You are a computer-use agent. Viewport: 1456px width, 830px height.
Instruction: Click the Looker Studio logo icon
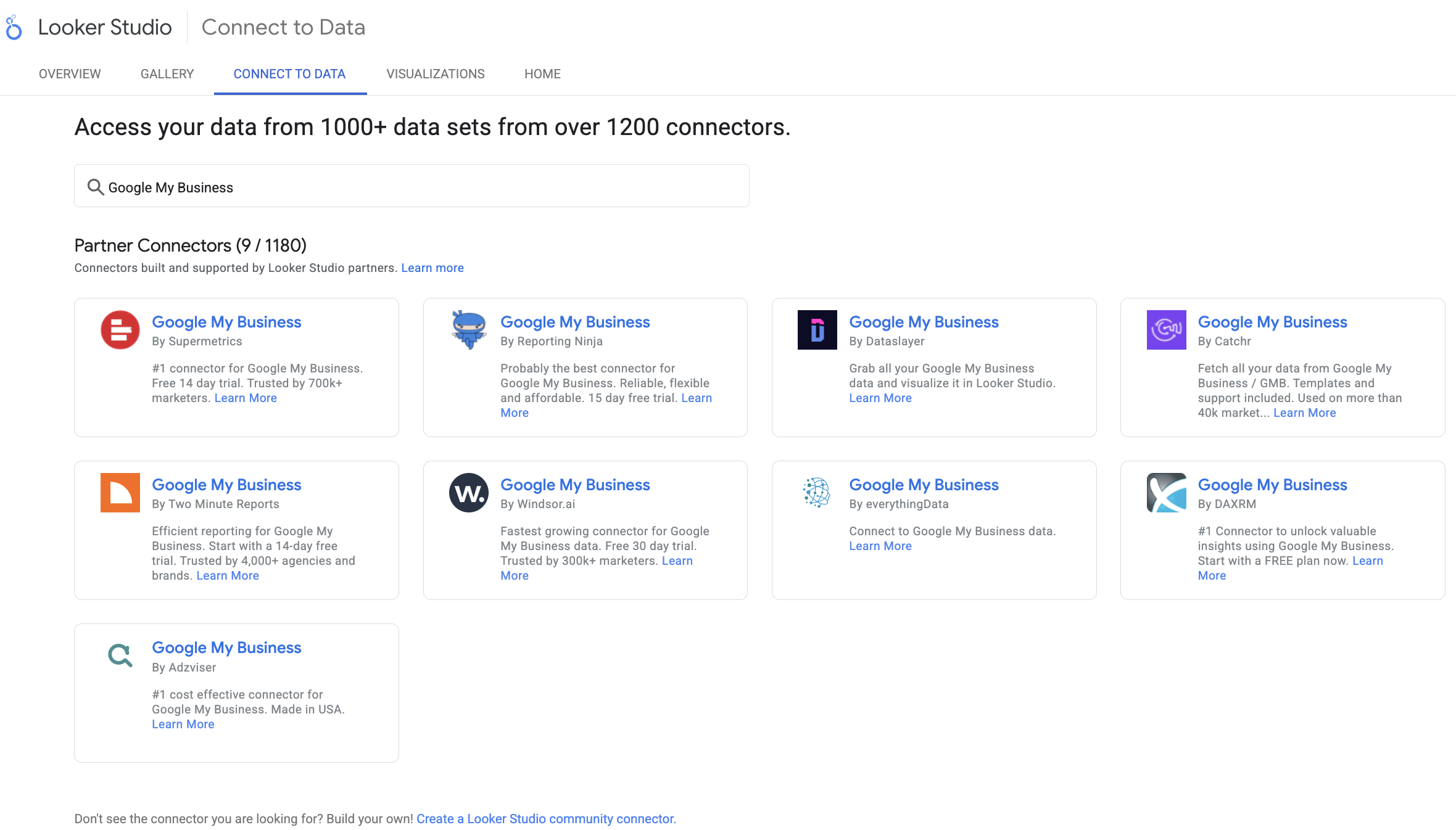pos(14,28)
